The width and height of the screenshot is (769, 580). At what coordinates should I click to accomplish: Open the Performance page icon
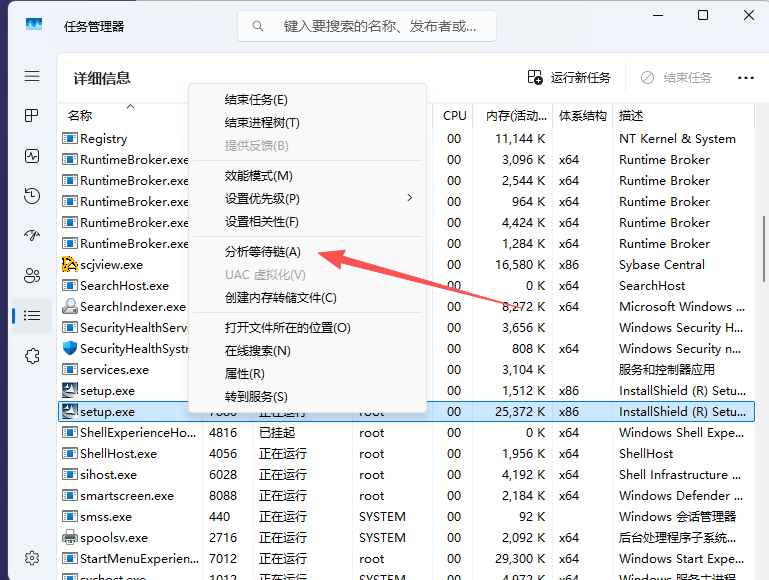pos(32,156)
